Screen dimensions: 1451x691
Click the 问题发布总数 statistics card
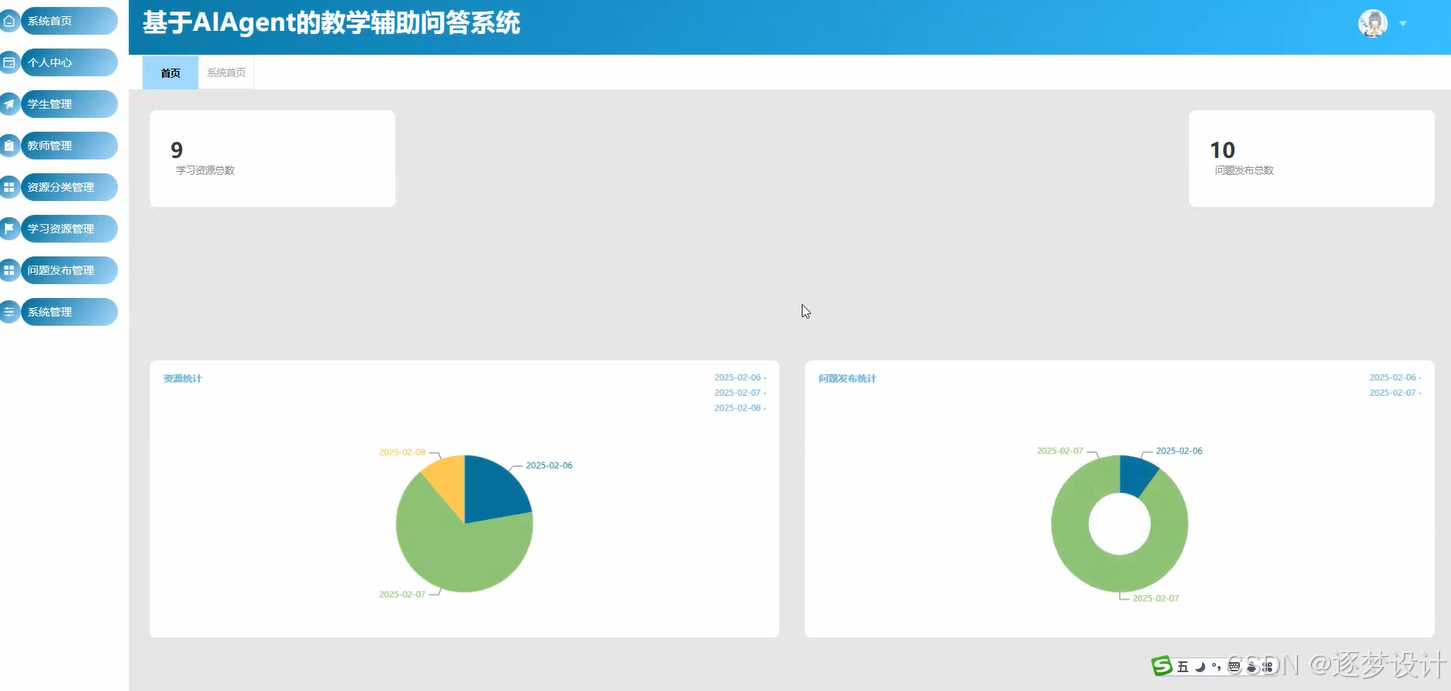click(1311, 158)
